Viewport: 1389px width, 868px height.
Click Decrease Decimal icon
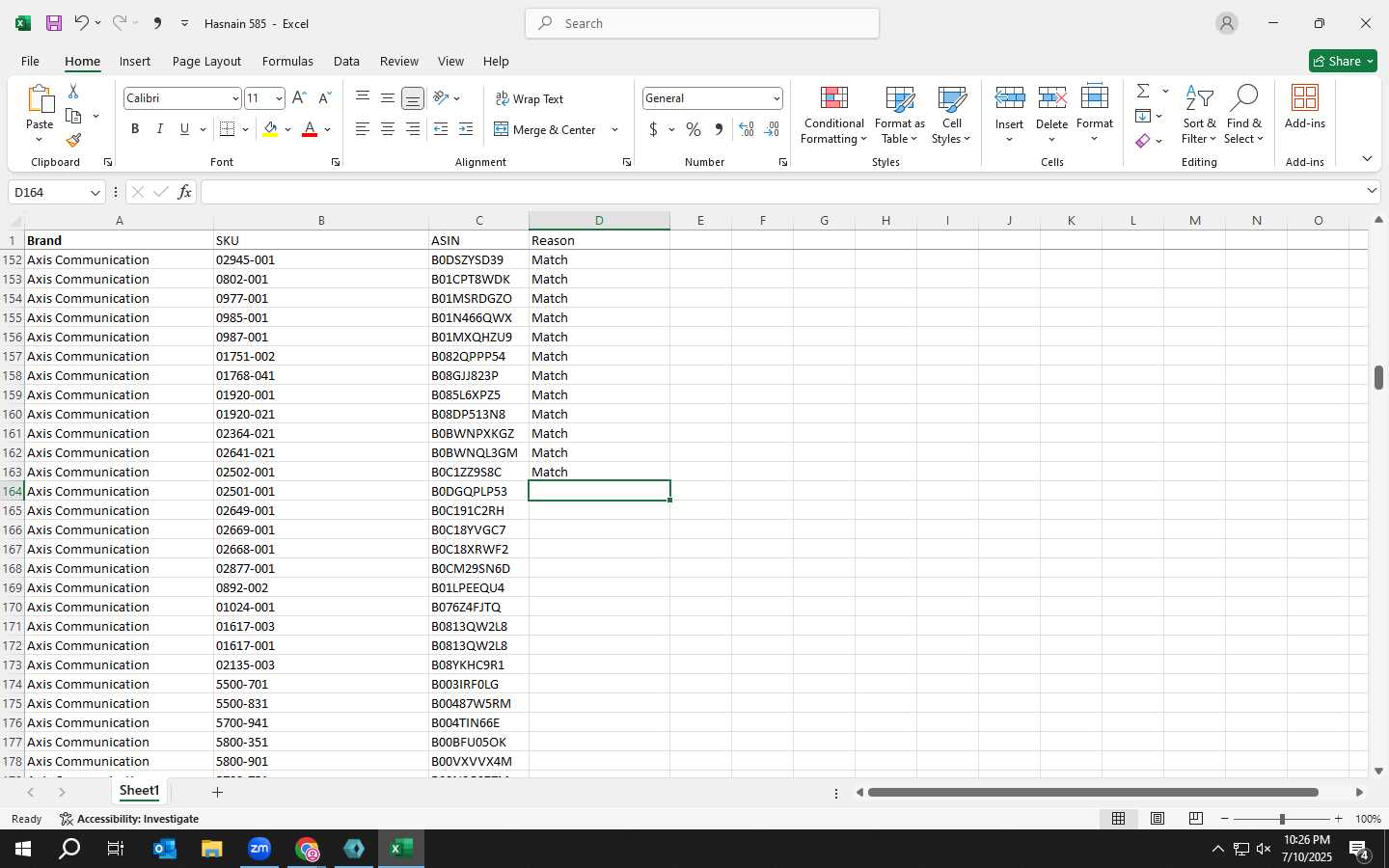[772, 129]
